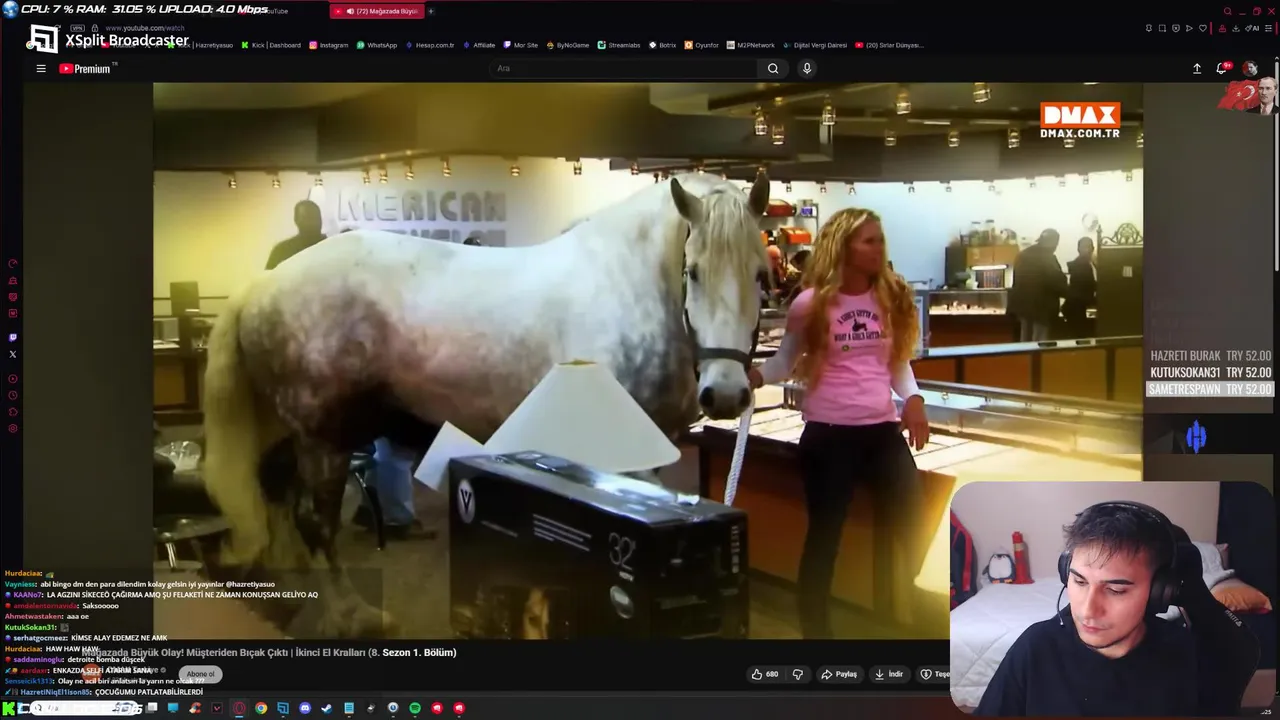Open the Hesap.com.tr bookmark
Image resolution: width=1280 pixels, height=720 pixels.
click(430, 45)
